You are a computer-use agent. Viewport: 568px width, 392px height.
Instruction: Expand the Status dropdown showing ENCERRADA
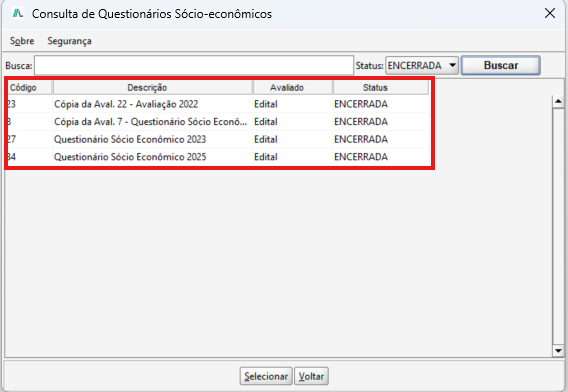[x=422, y=66]
